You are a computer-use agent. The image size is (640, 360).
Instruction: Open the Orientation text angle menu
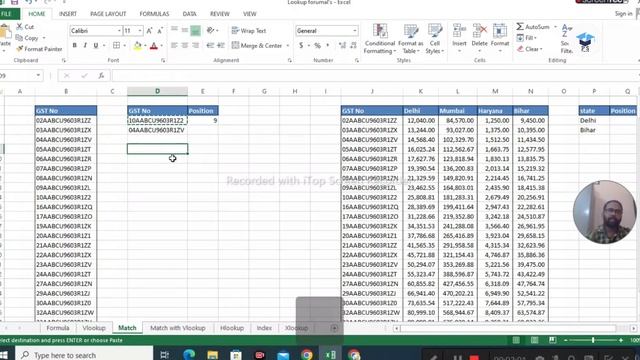[x=211, y=30]
